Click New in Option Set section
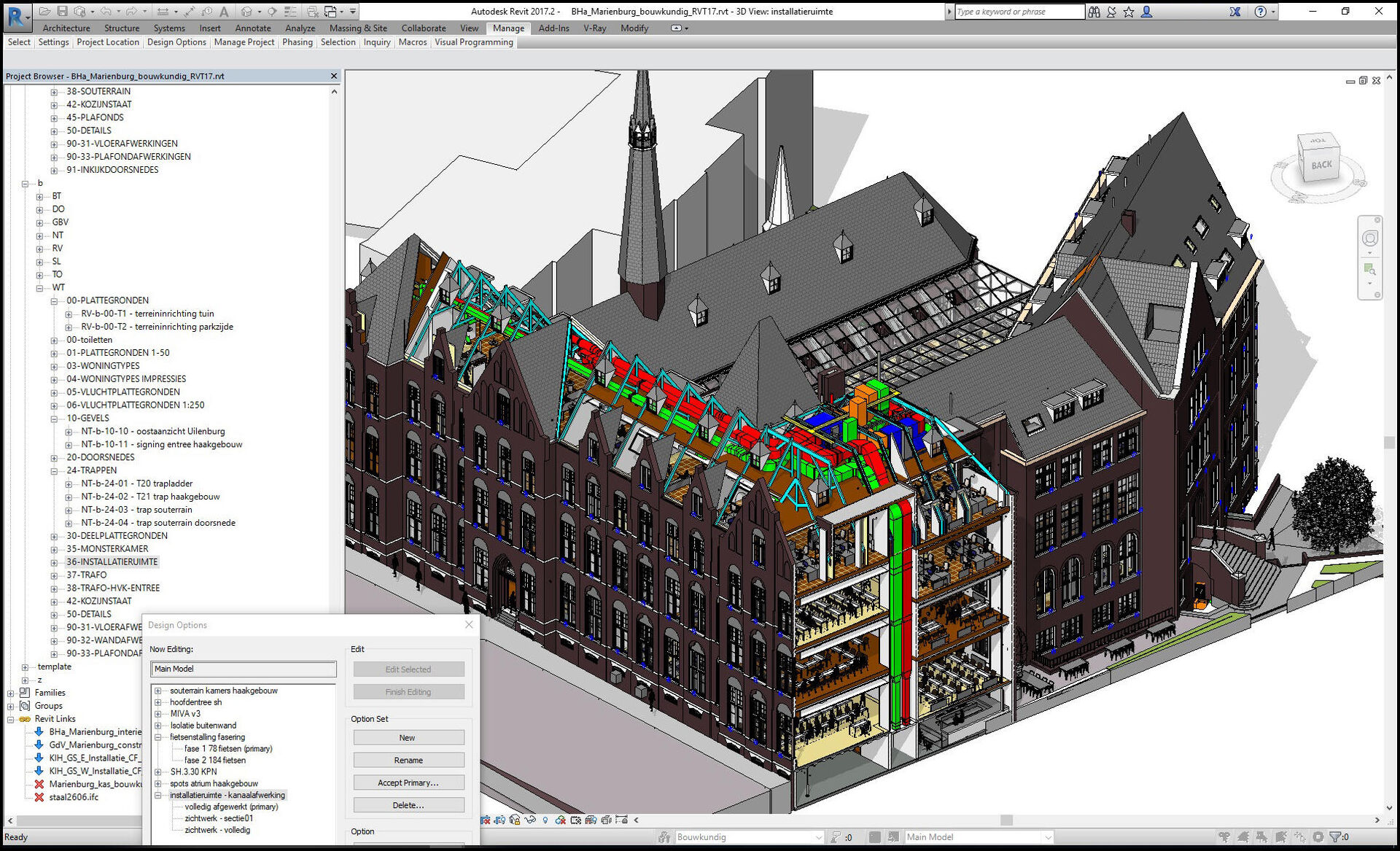1400x851 pixels. coord(408,738)
